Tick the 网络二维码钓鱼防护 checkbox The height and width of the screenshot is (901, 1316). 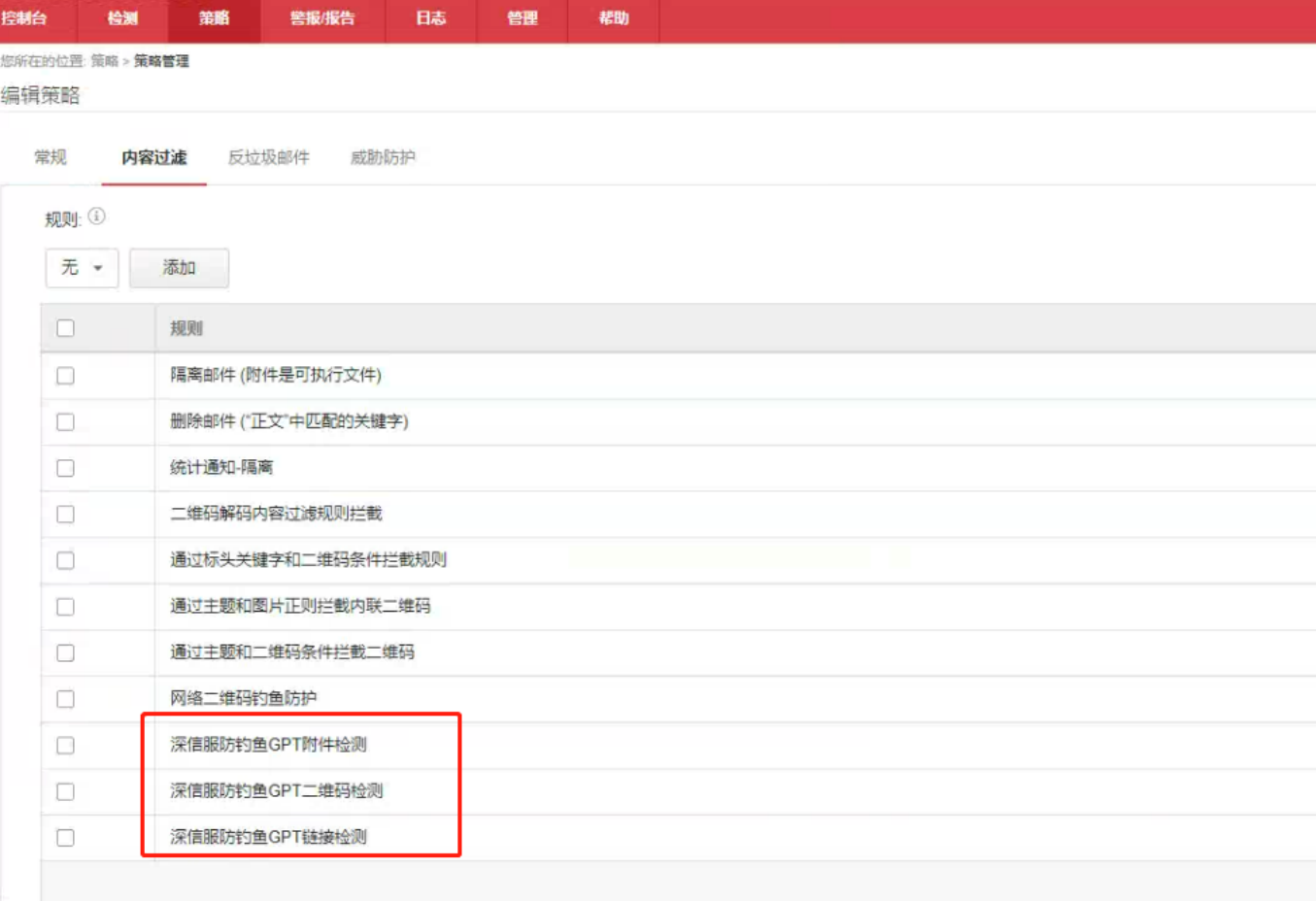pyautogui.click(x=65, y=699)
